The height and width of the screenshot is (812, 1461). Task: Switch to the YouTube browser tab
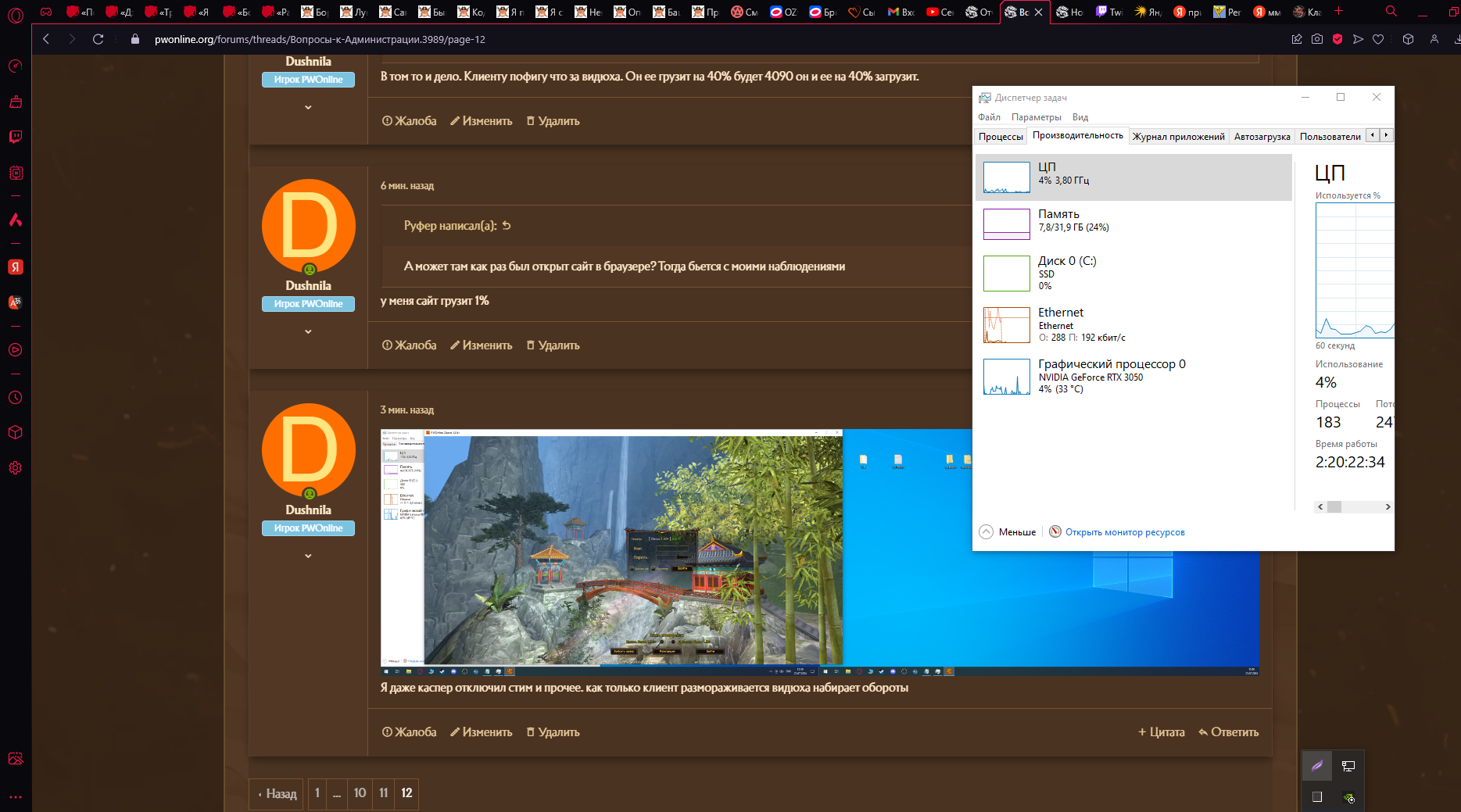tap(939, 12)
